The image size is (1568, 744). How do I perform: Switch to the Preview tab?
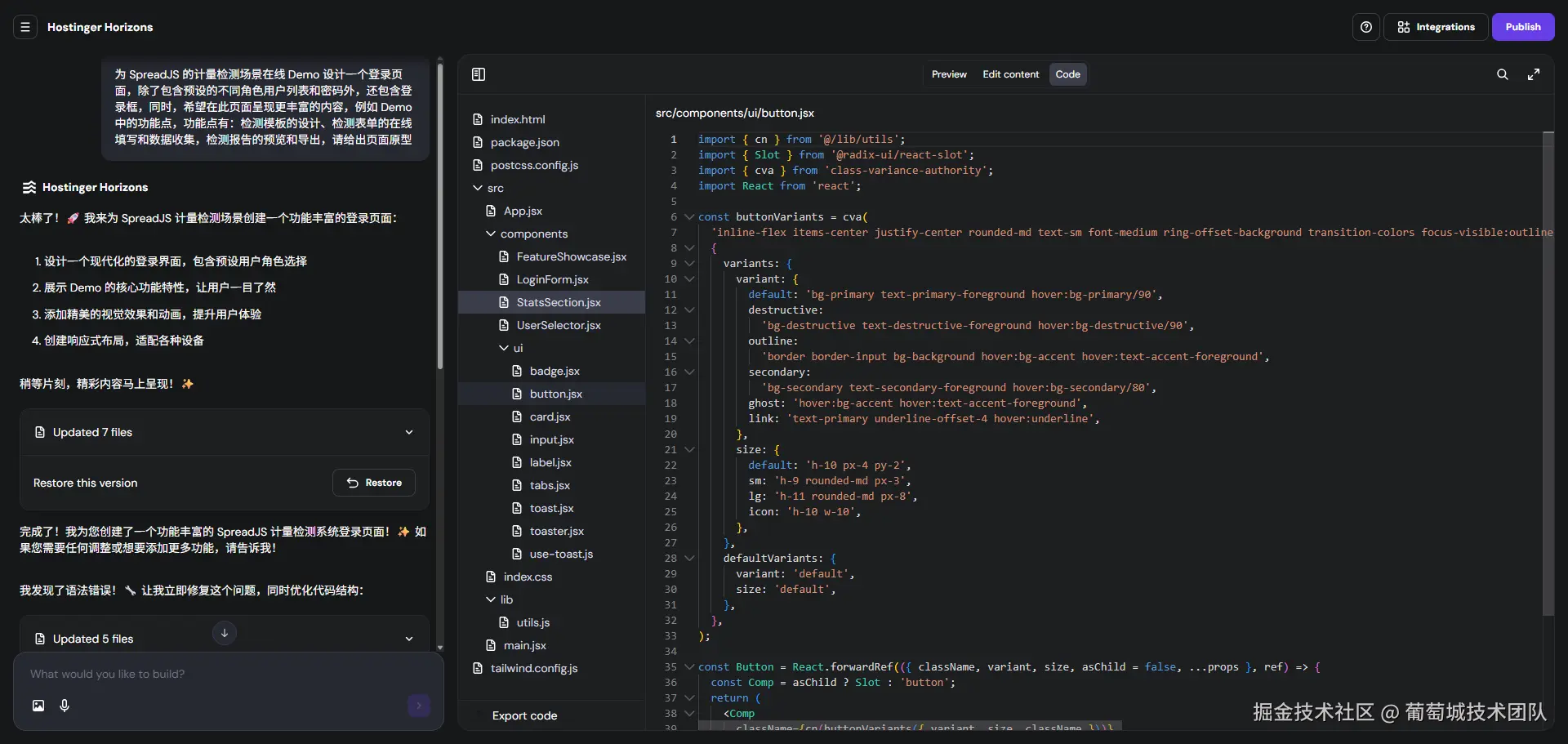(x=949, y=74)
